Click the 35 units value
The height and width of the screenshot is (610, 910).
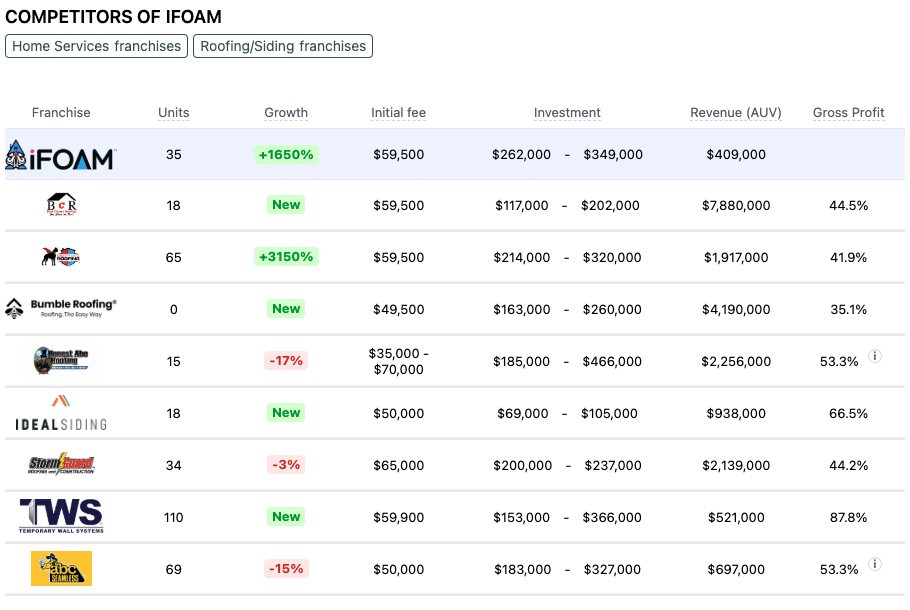[x=174, y=154]
